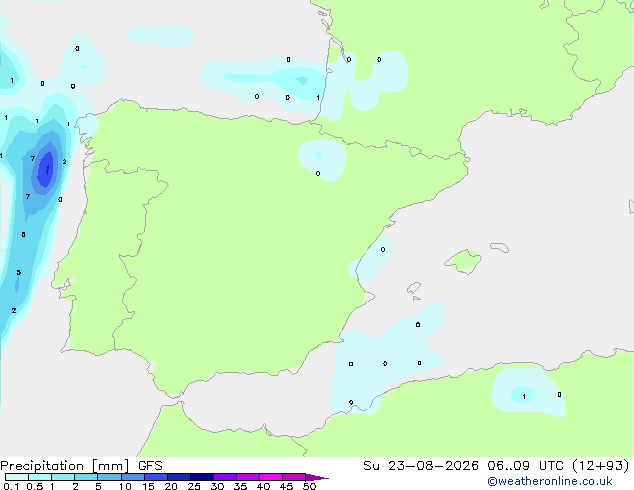Screen dimensions: 634x490
Task: Click the '25' legend scale label
Action: click(x=194, y=486)
